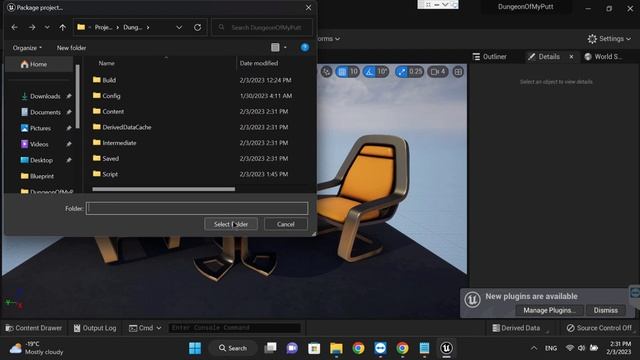This screenshot has height=360, width=640.
Task: Open Windows Start menu
Action: point(195,348)
